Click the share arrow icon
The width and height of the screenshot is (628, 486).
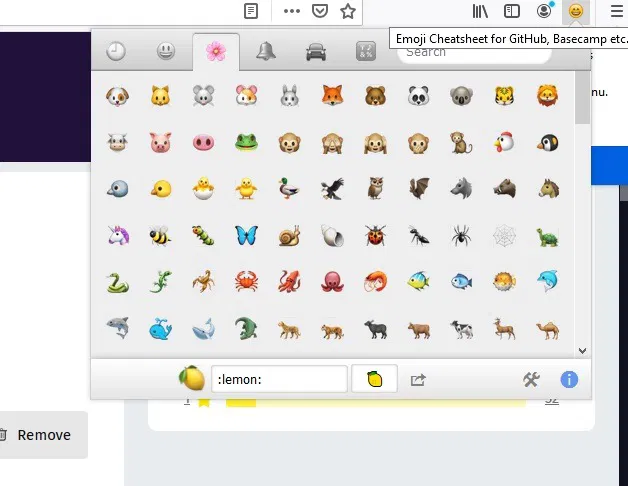tap(418, 380)
